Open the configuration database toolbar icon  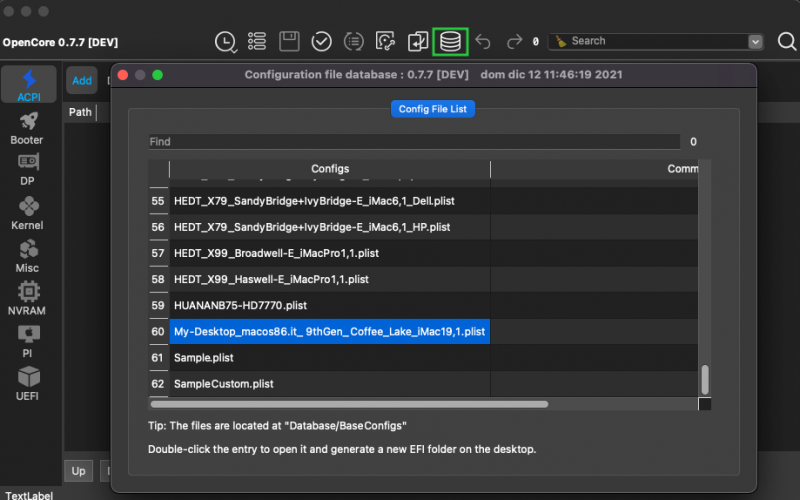(450, 41)
